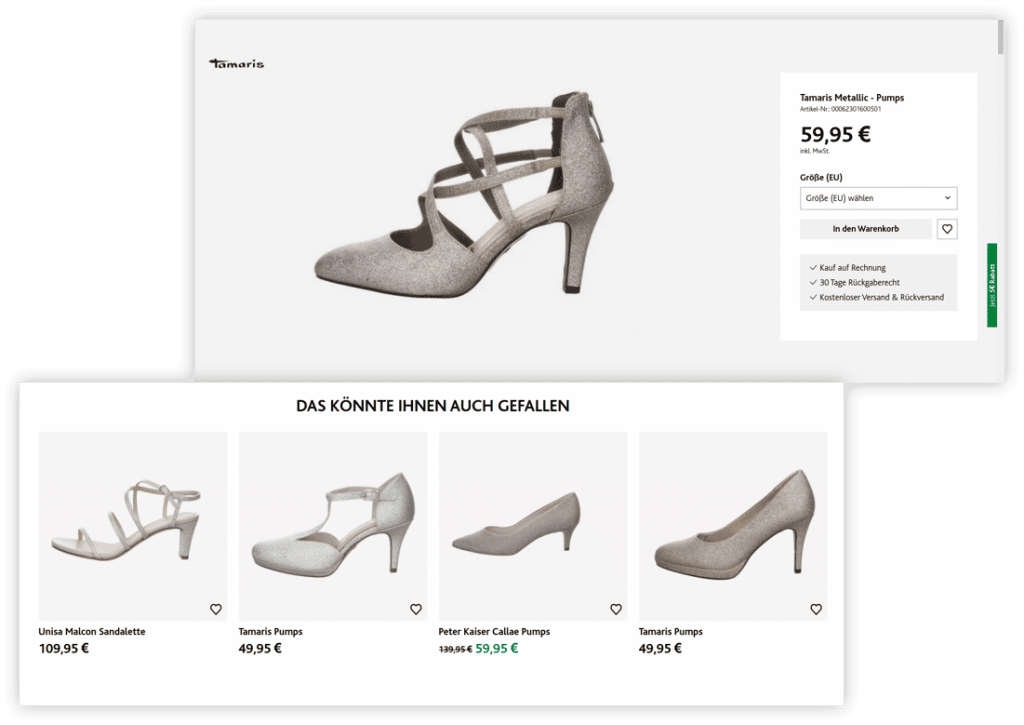Open the platform Tamaris Pumps thumbnail

732,525
